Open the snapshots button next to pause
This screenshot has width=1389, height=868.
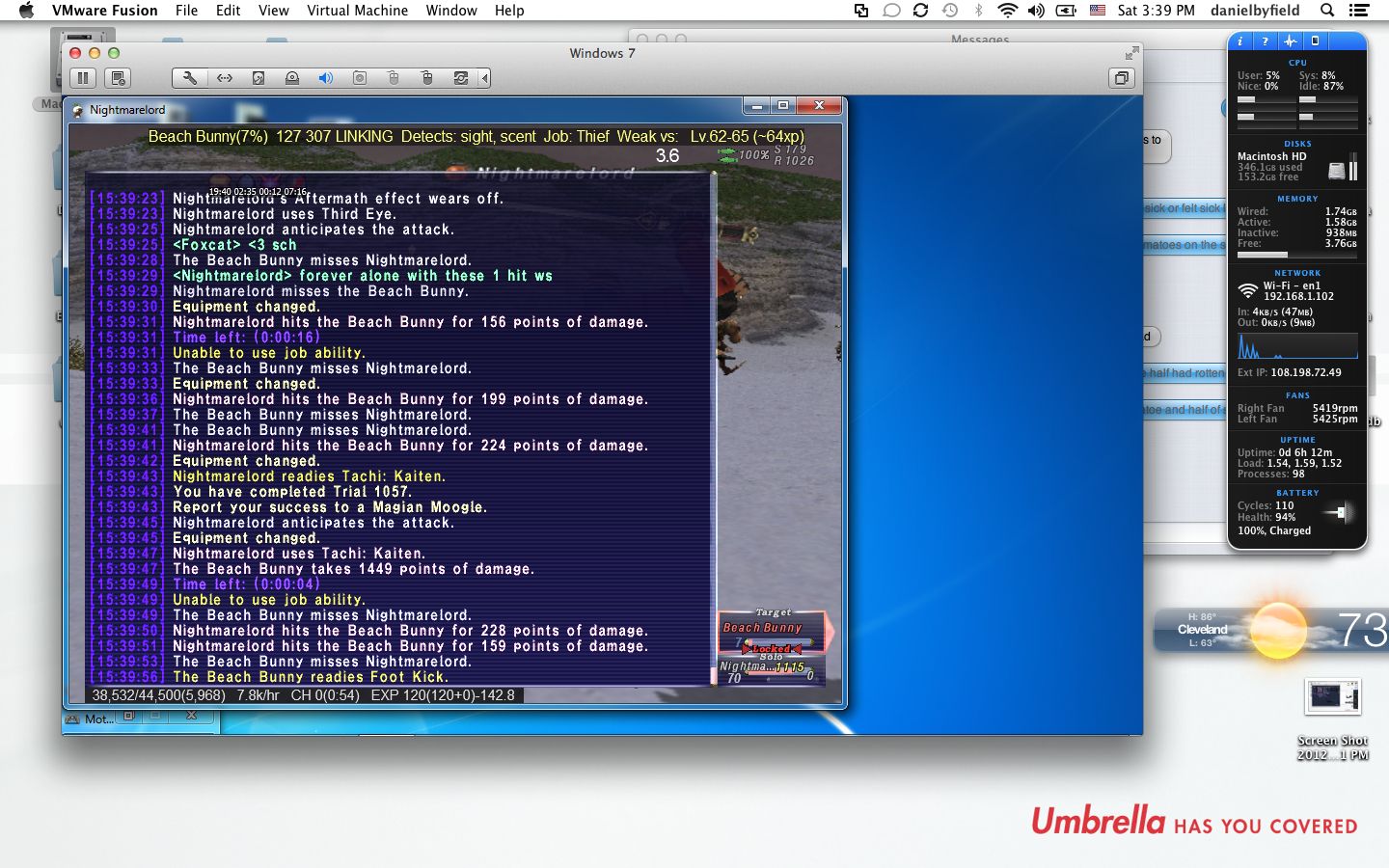click(119, 78)
